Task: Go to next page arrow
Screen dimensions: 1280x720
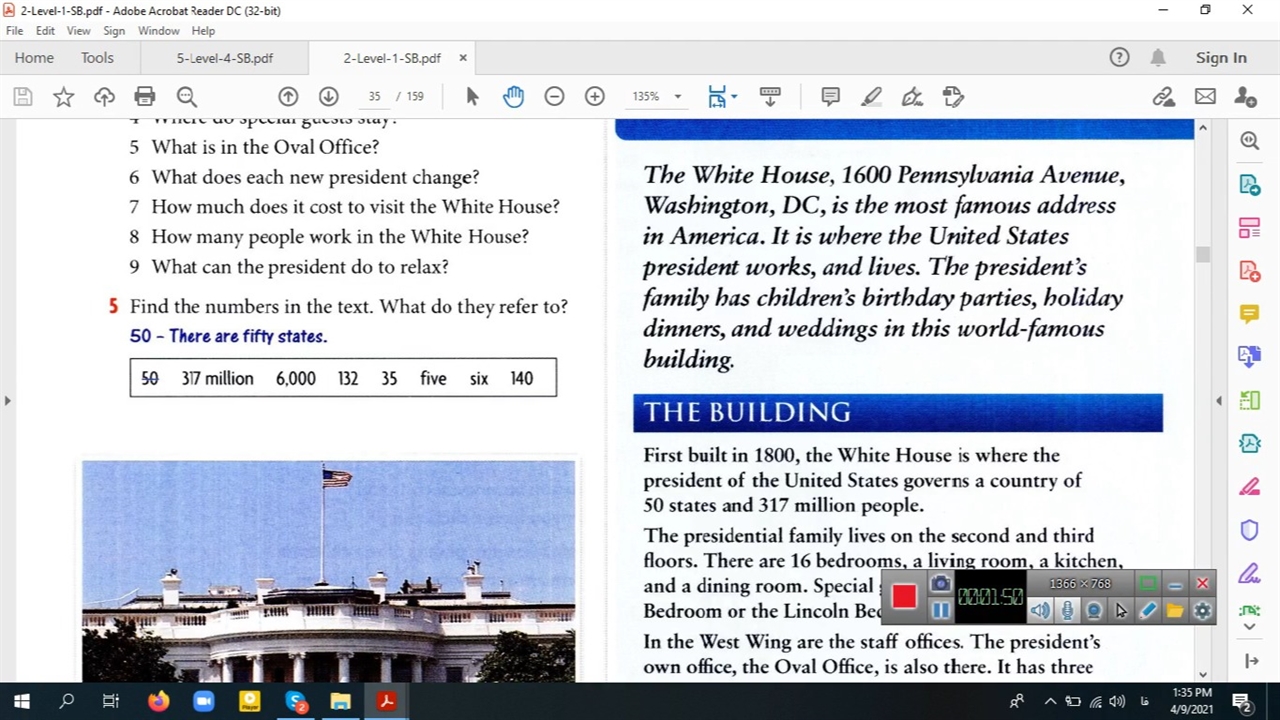Action: click(x=328, y=96)
